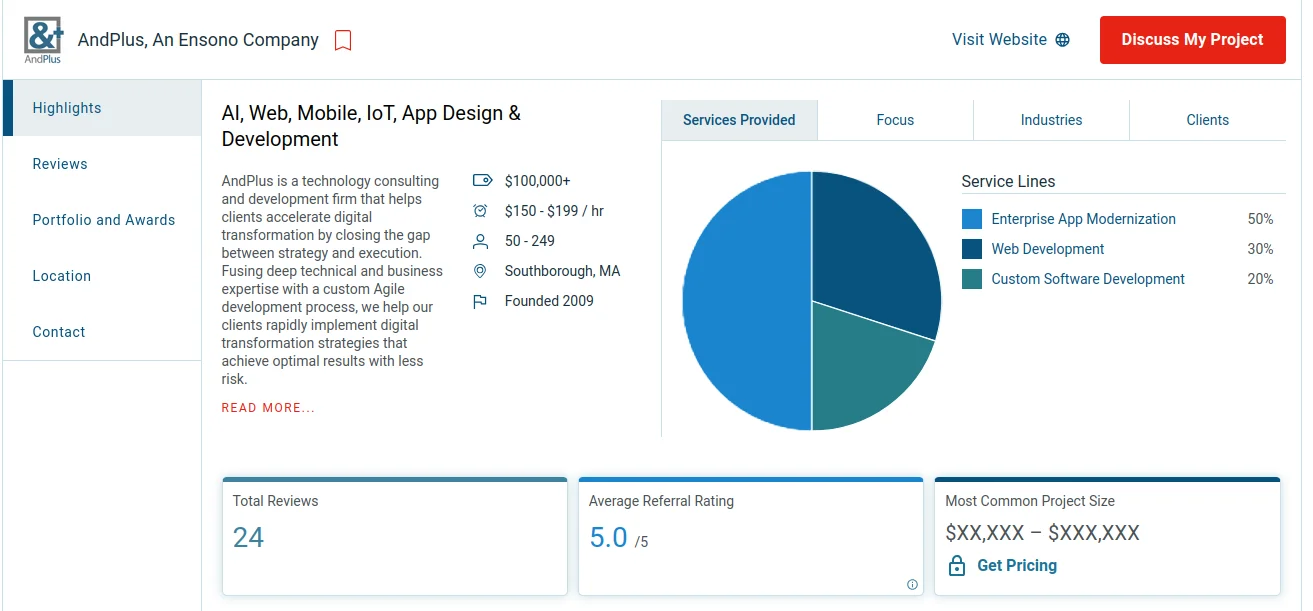Viewport: 1313px width, 611px height.
Task: Open the Visit Website link
Action: pos(1010,40)
